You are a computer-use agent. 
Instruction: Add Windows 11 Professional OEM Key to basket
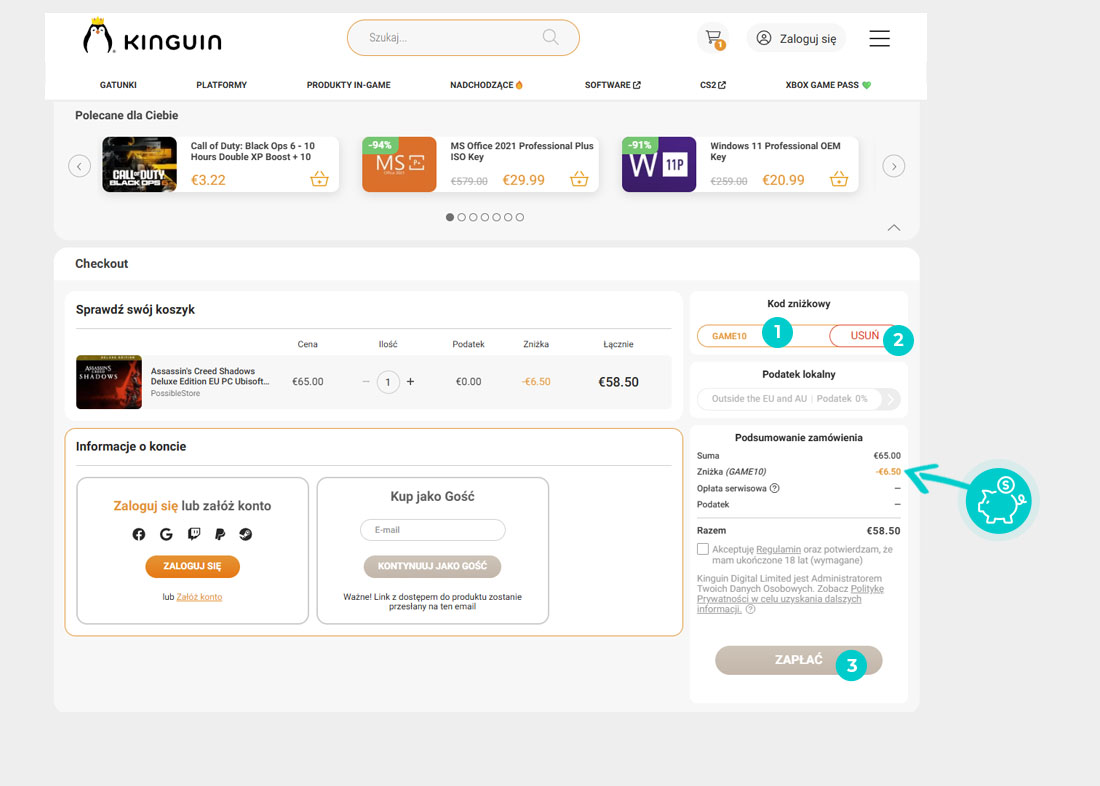pyautogui.click(x=838, y=179)
